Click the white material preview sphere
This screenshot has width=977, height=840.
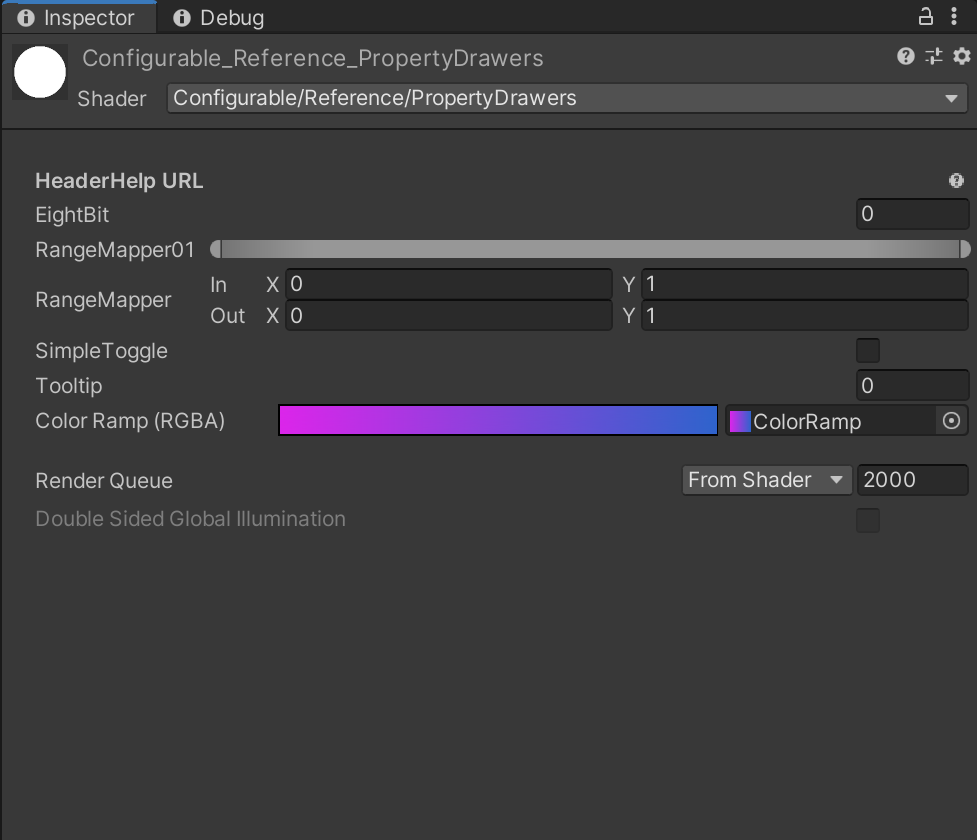pos(40,72)
